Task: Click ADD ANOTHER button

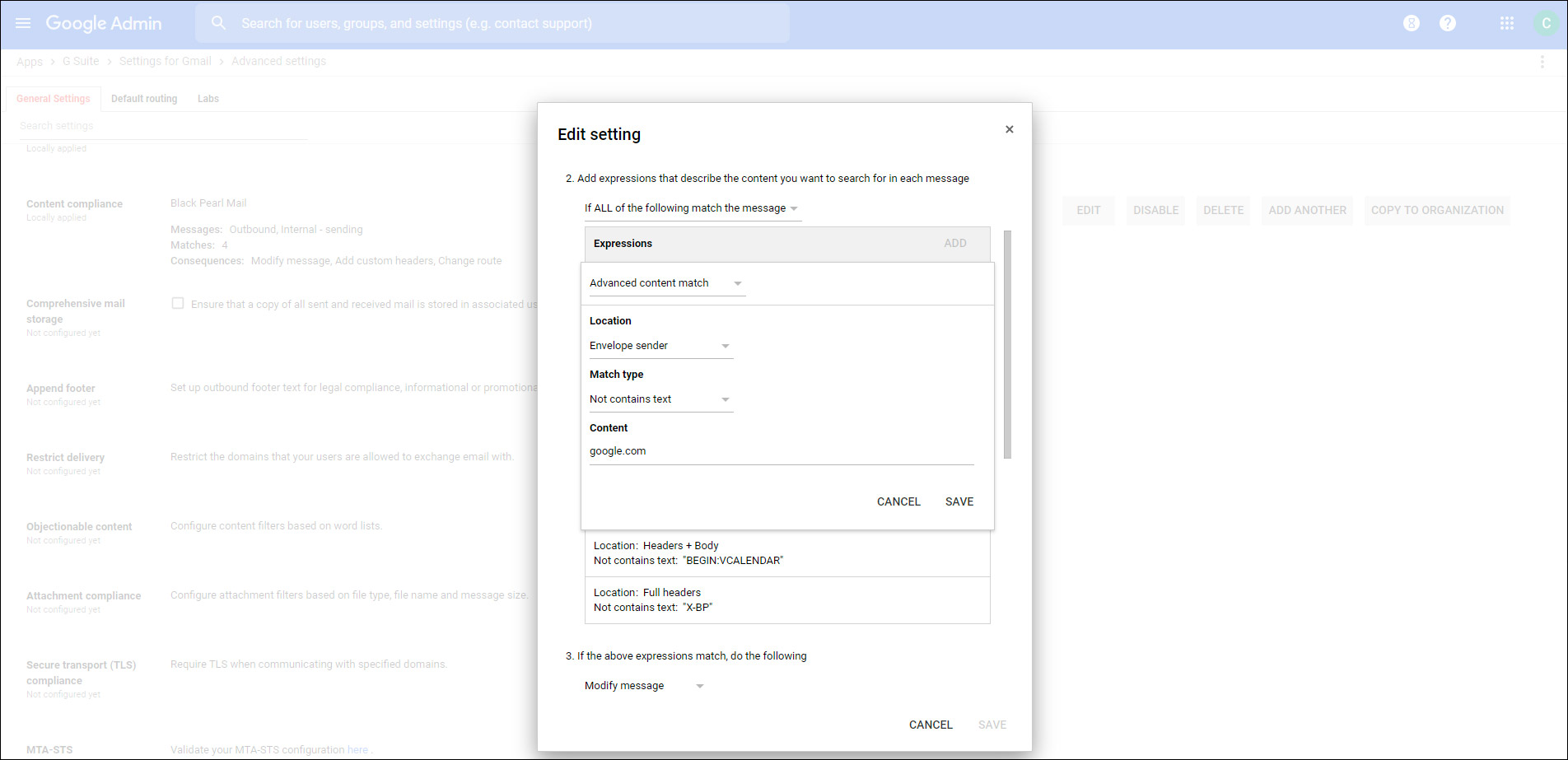Action: click(1308, 210)
